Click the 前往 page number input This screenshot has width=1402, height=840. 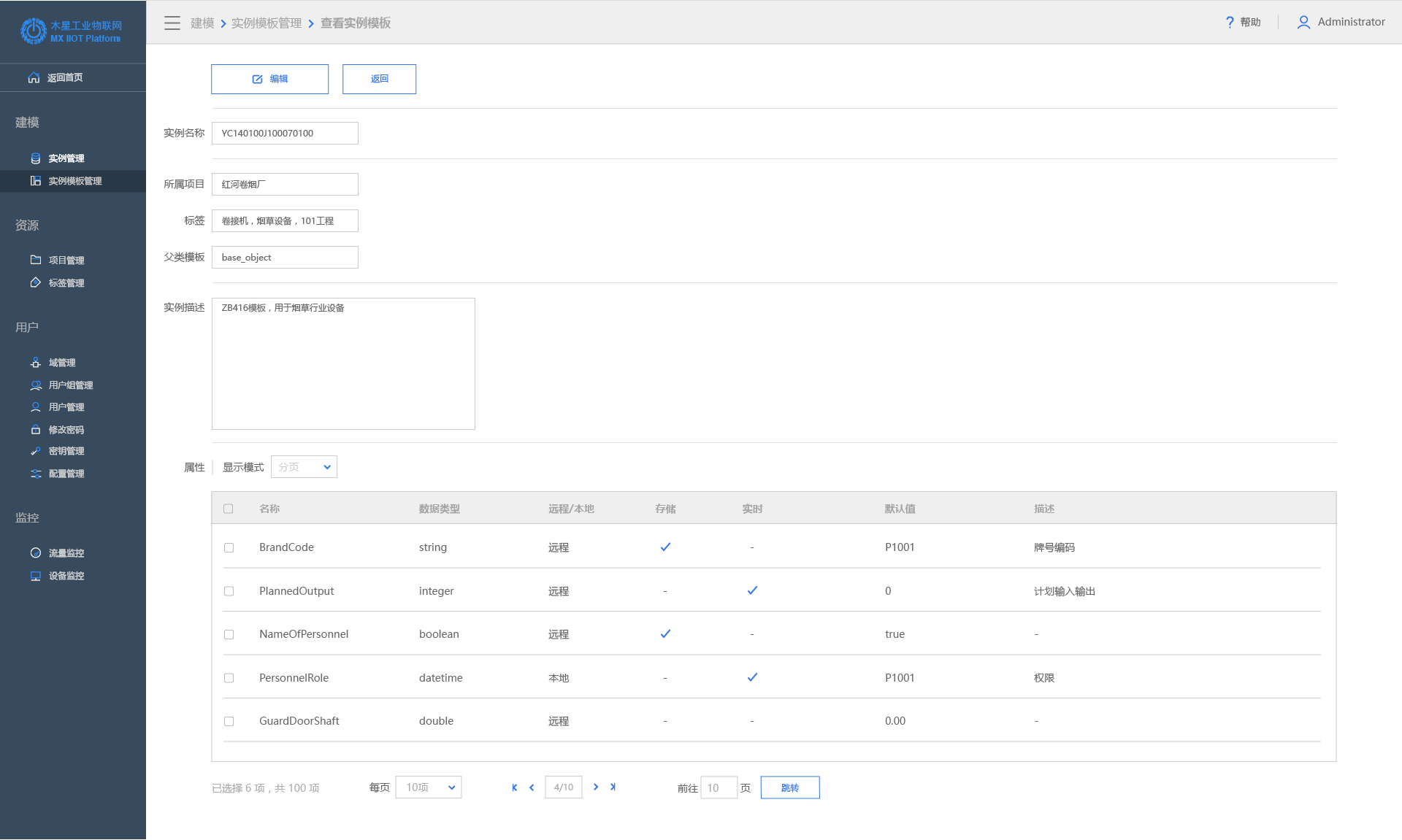719,787
